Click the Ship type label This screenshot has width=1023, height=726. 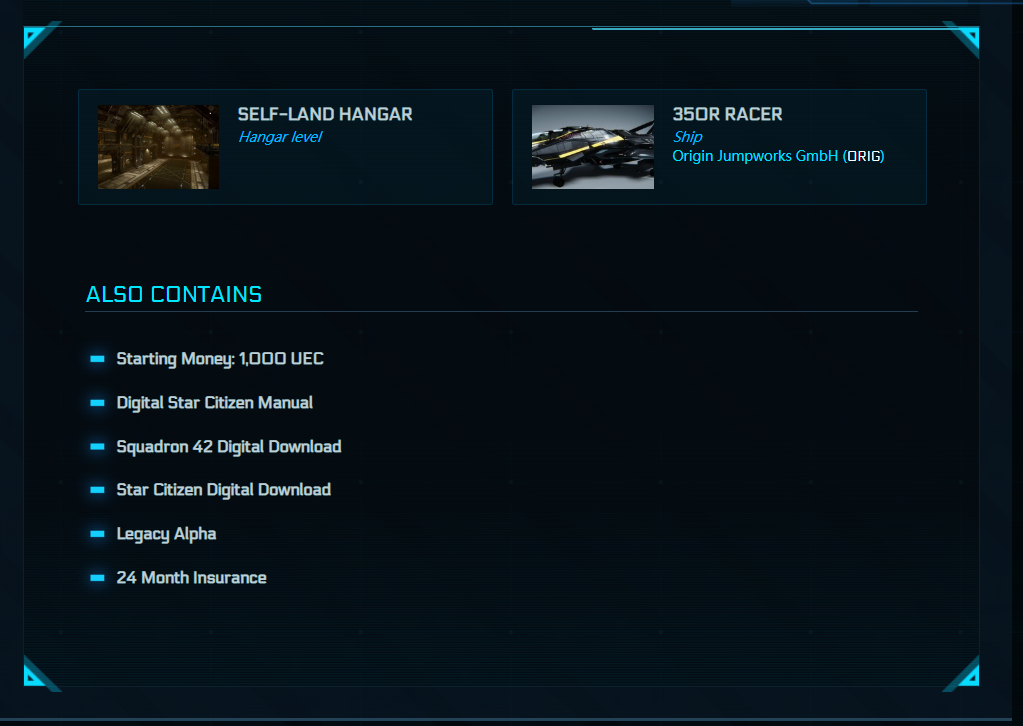pyautogui.click(x=688, y=137)
